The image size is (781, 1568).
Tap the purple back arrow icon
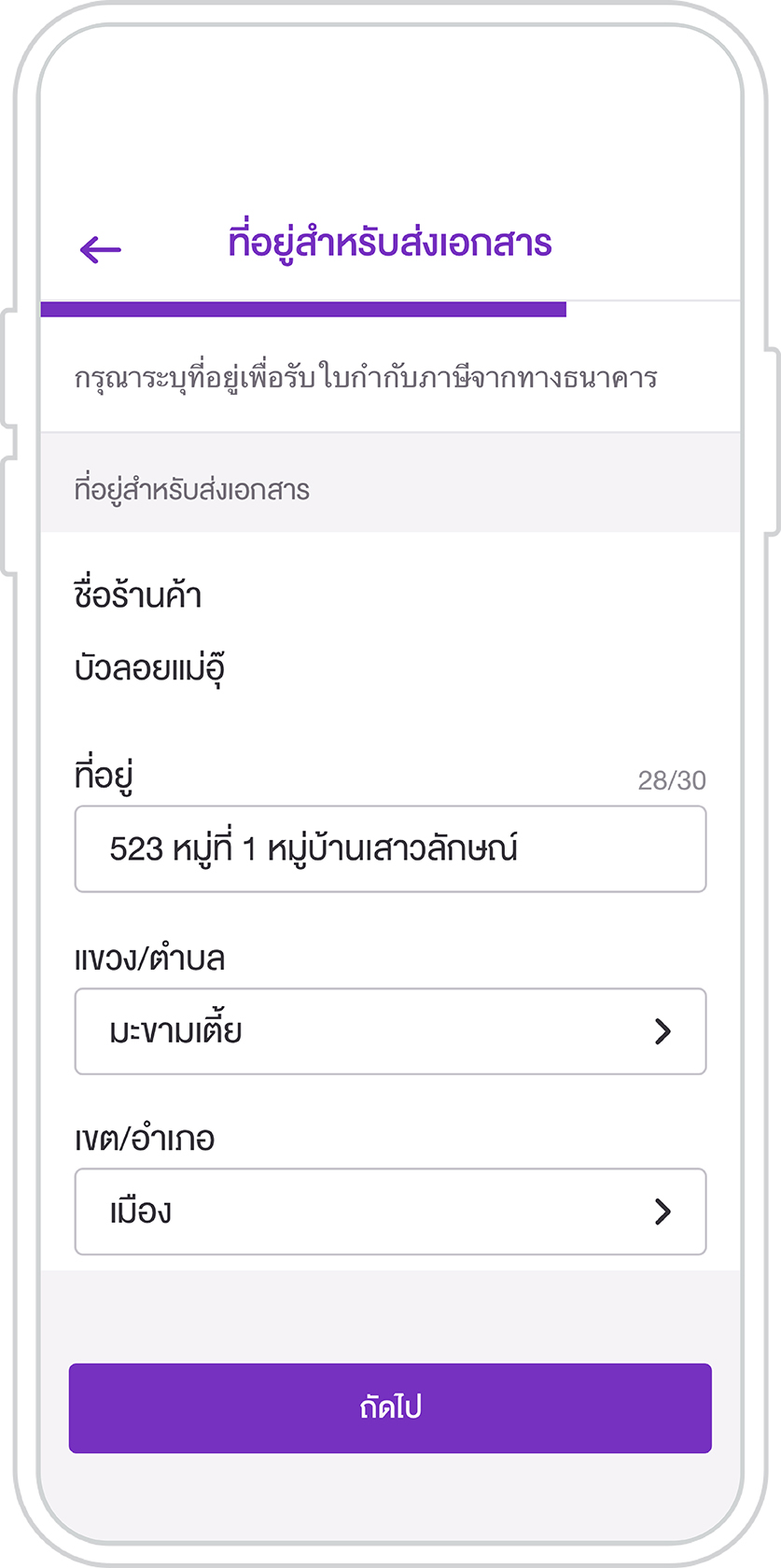click(101, 249)
